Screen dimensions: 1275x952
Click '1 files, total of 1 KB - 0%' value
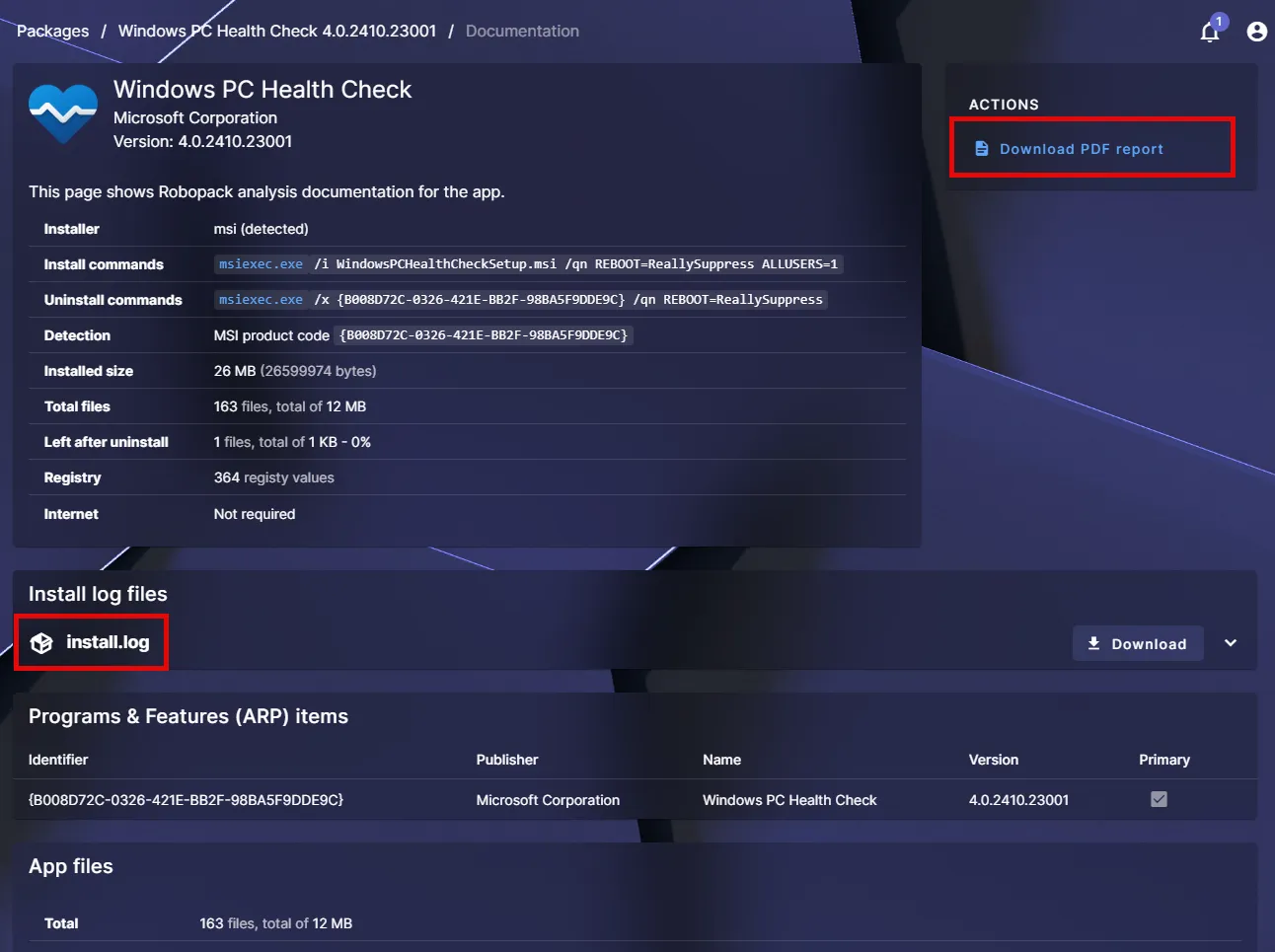click(292, 442)
